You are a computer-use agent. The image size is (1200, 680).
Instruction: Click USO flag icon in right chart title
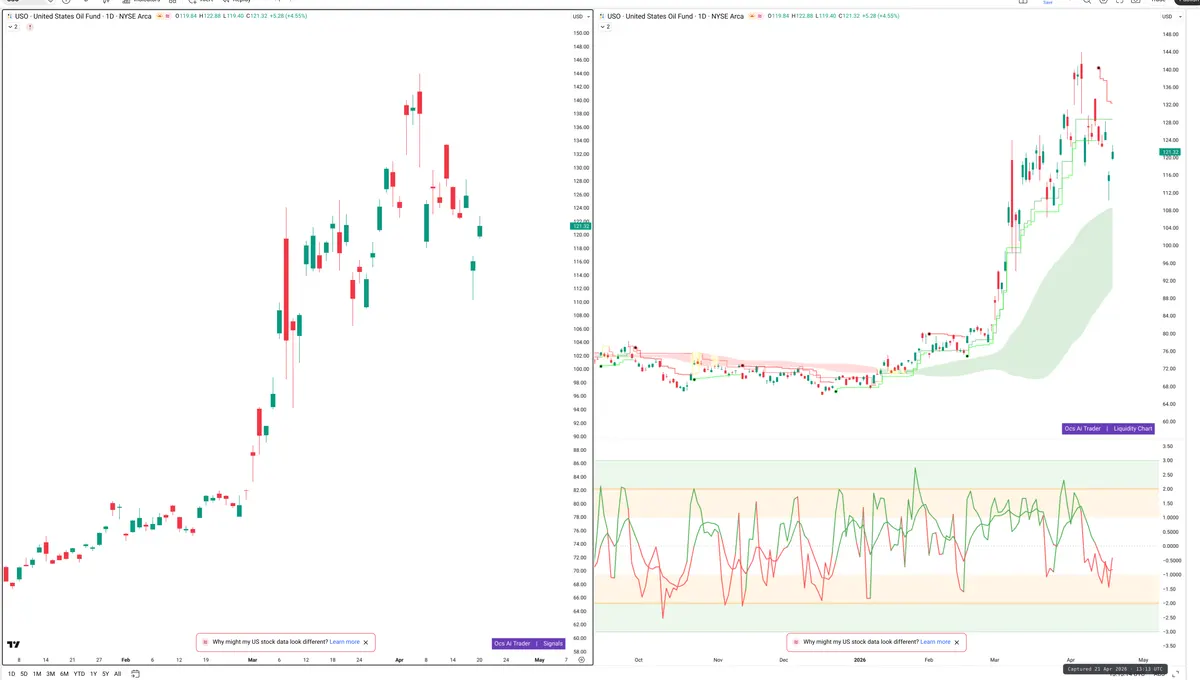click(602, 17)
